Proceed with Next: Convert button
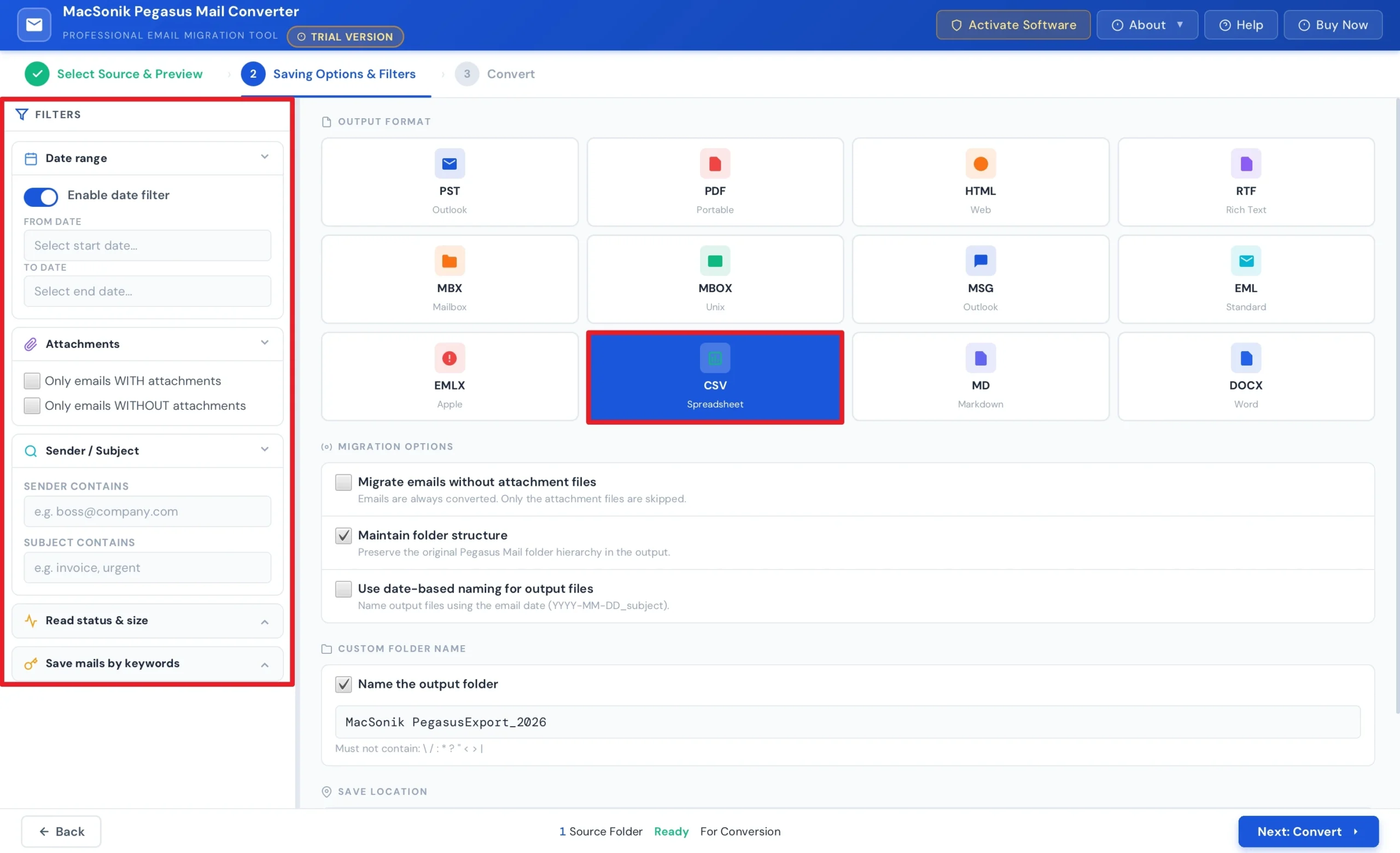 (x=1308, y=832)
